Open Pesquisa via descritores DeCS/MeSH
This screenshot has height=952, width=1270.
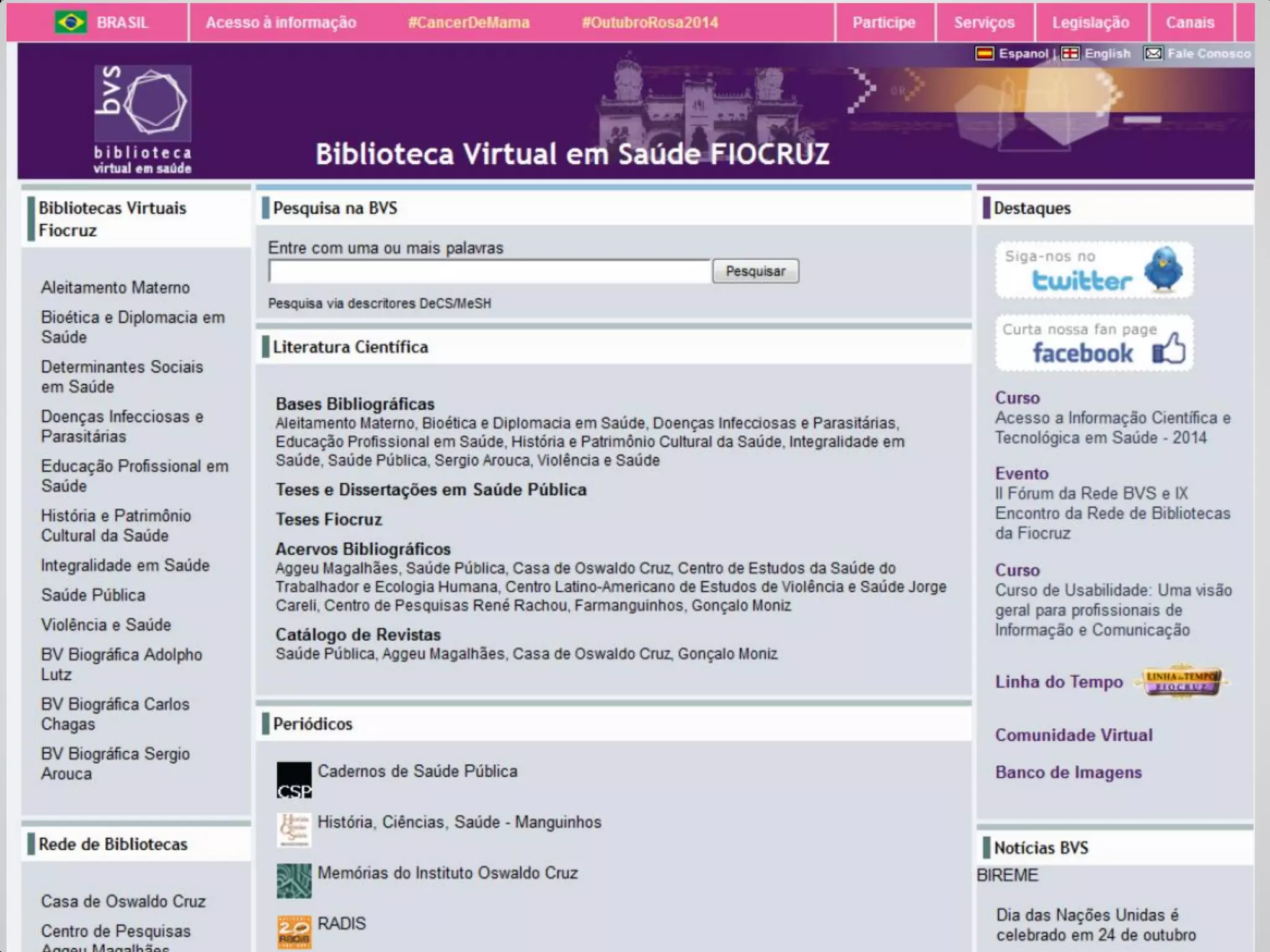point(380,304)
